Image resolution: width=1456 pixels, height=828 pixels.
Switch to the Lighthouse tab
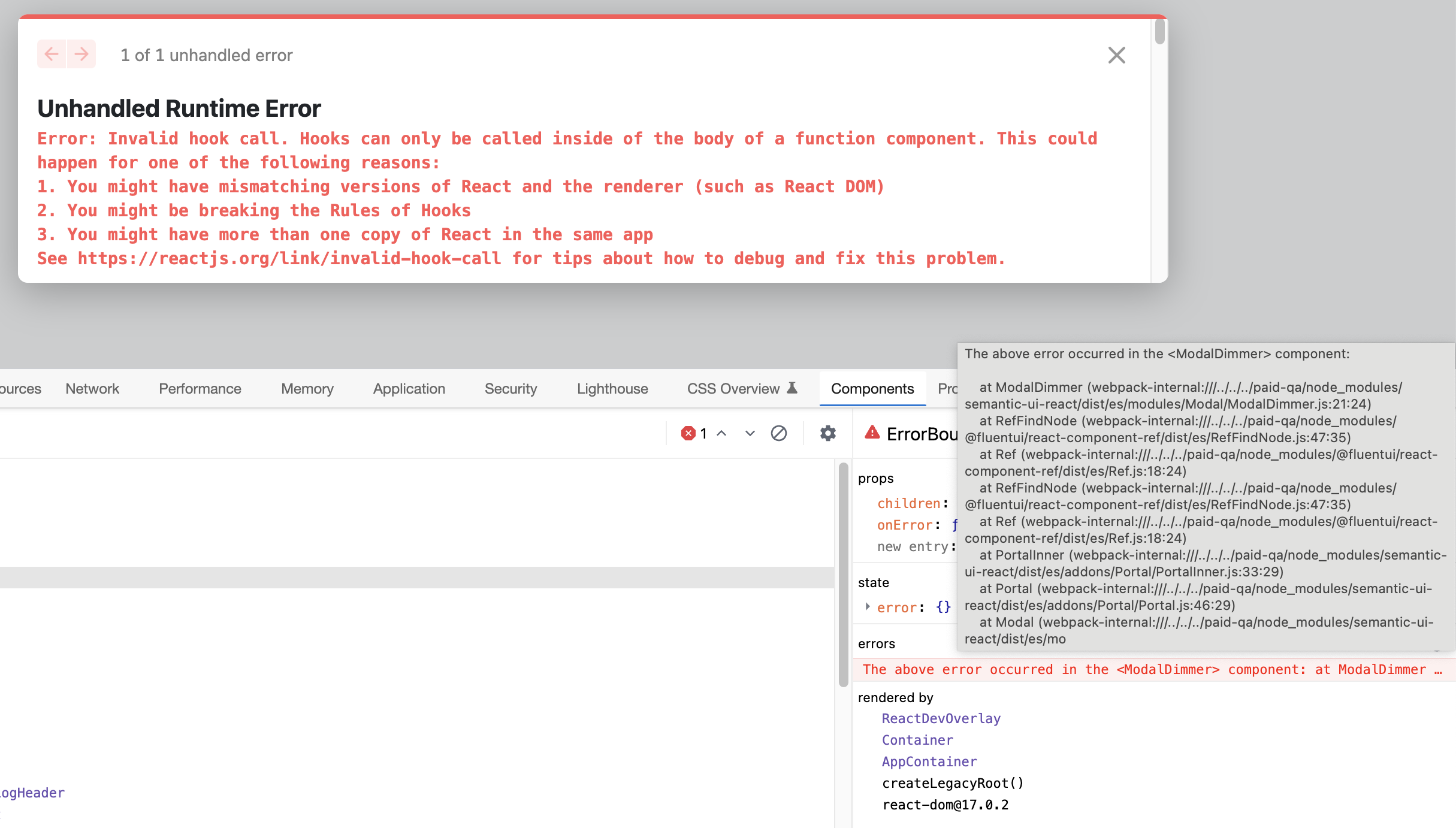612,388
